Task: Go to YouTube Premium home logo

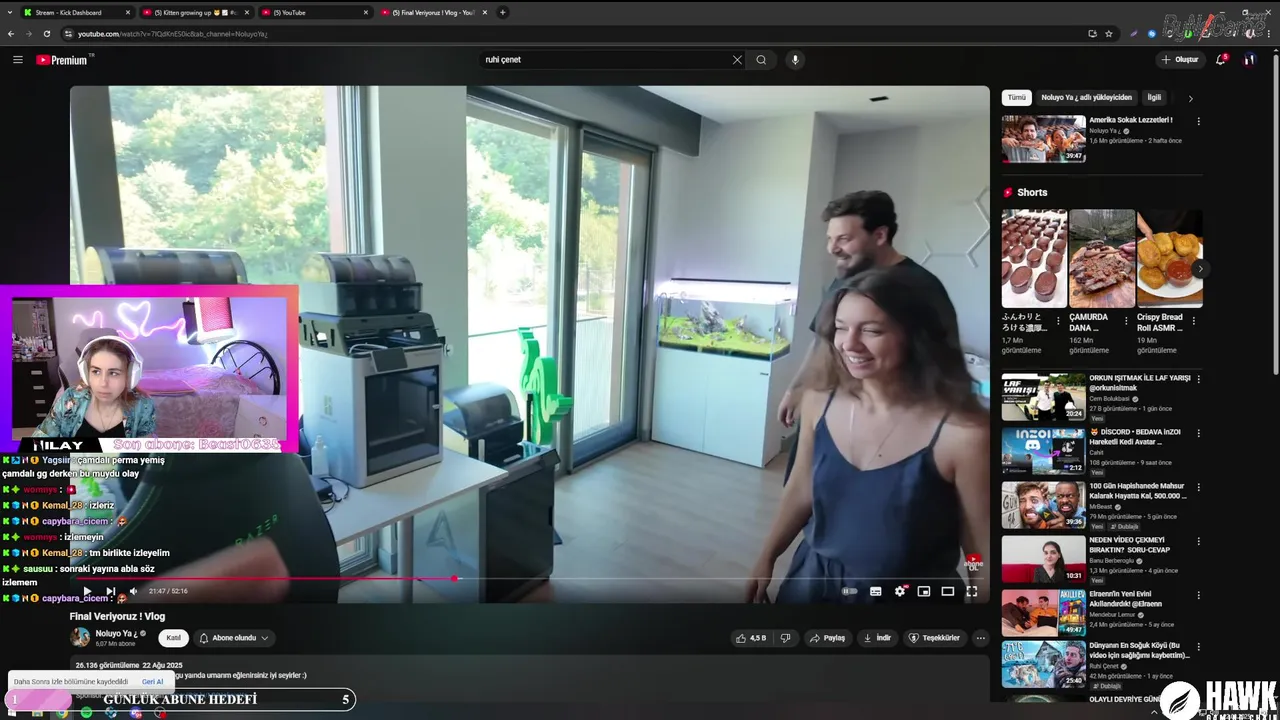Action: [x=63, y=60]
